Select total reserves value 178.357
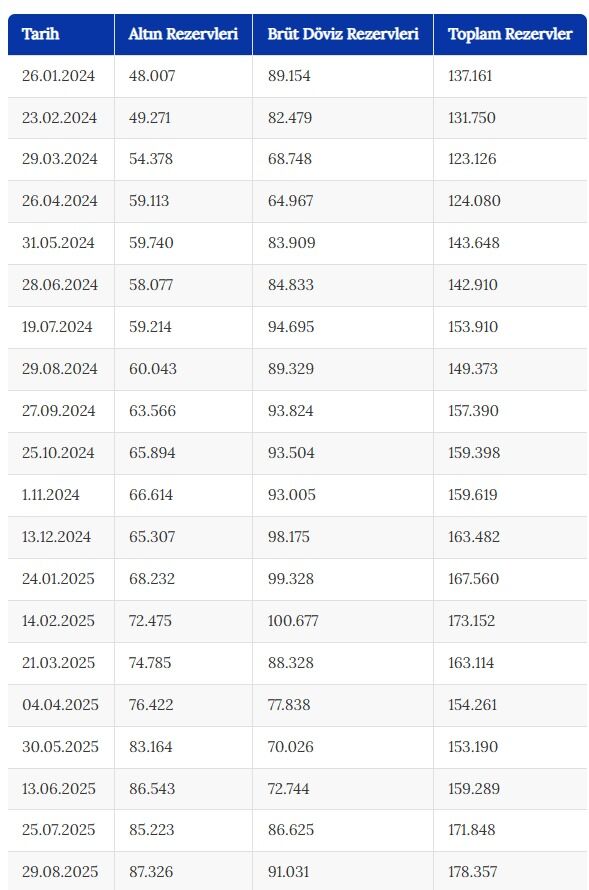Screen dimensions: 589x890 (473, 872)
